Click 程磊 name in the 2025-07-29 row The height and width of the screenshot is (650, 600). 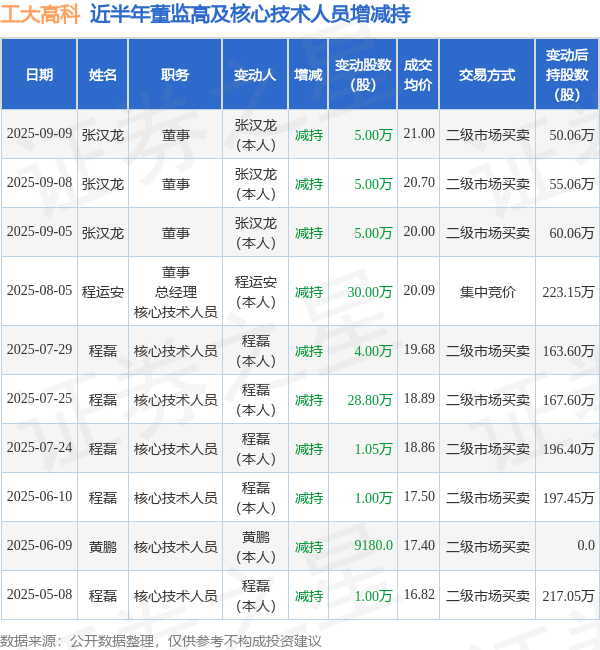[103, 351]
